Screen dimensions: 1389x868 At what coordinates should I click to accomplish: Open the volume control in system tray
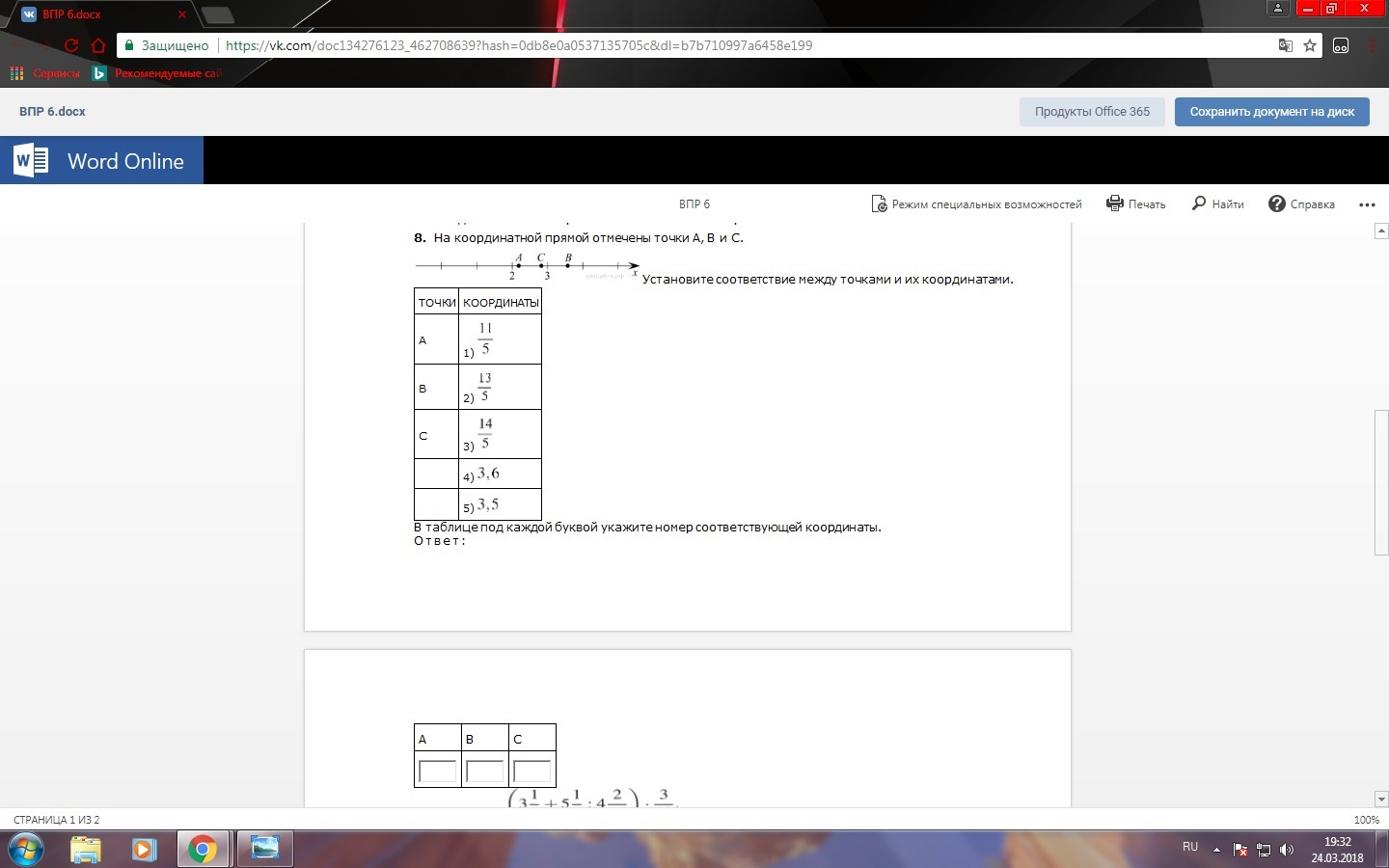click(x=1286, y=850)
